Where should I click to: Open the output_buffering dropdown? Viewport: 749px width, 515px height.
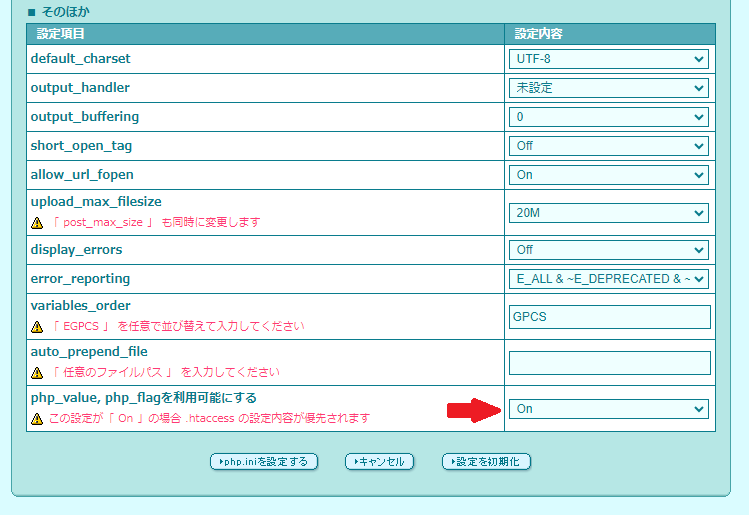609,117
